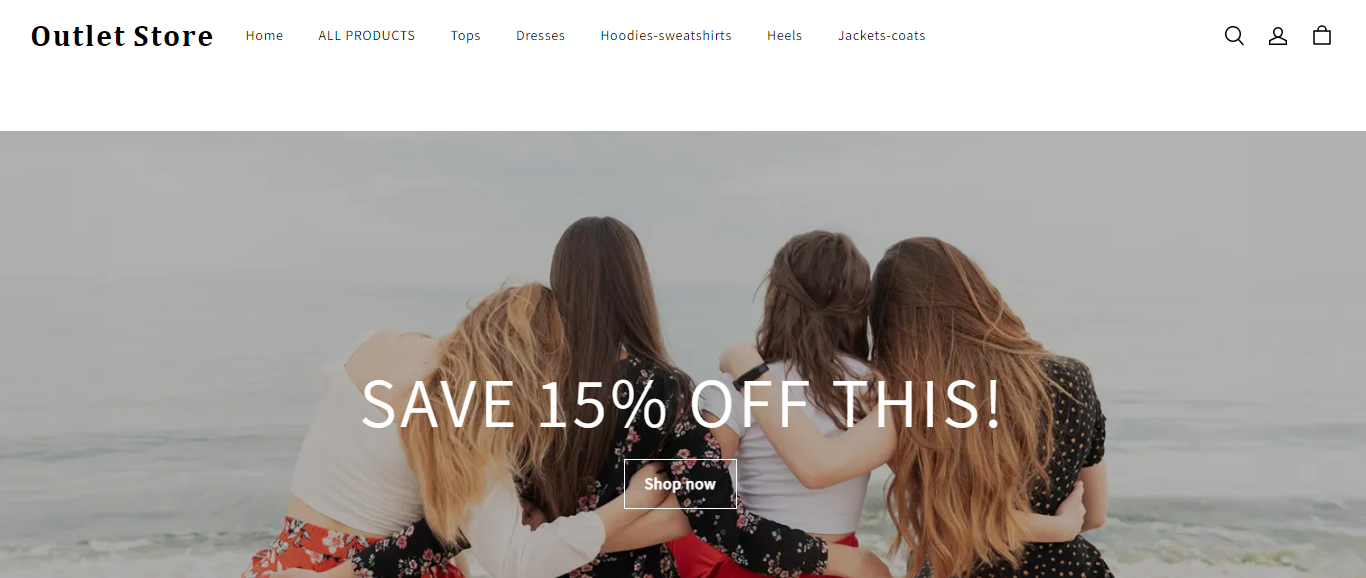Click the Shop now button

[680, 484]
